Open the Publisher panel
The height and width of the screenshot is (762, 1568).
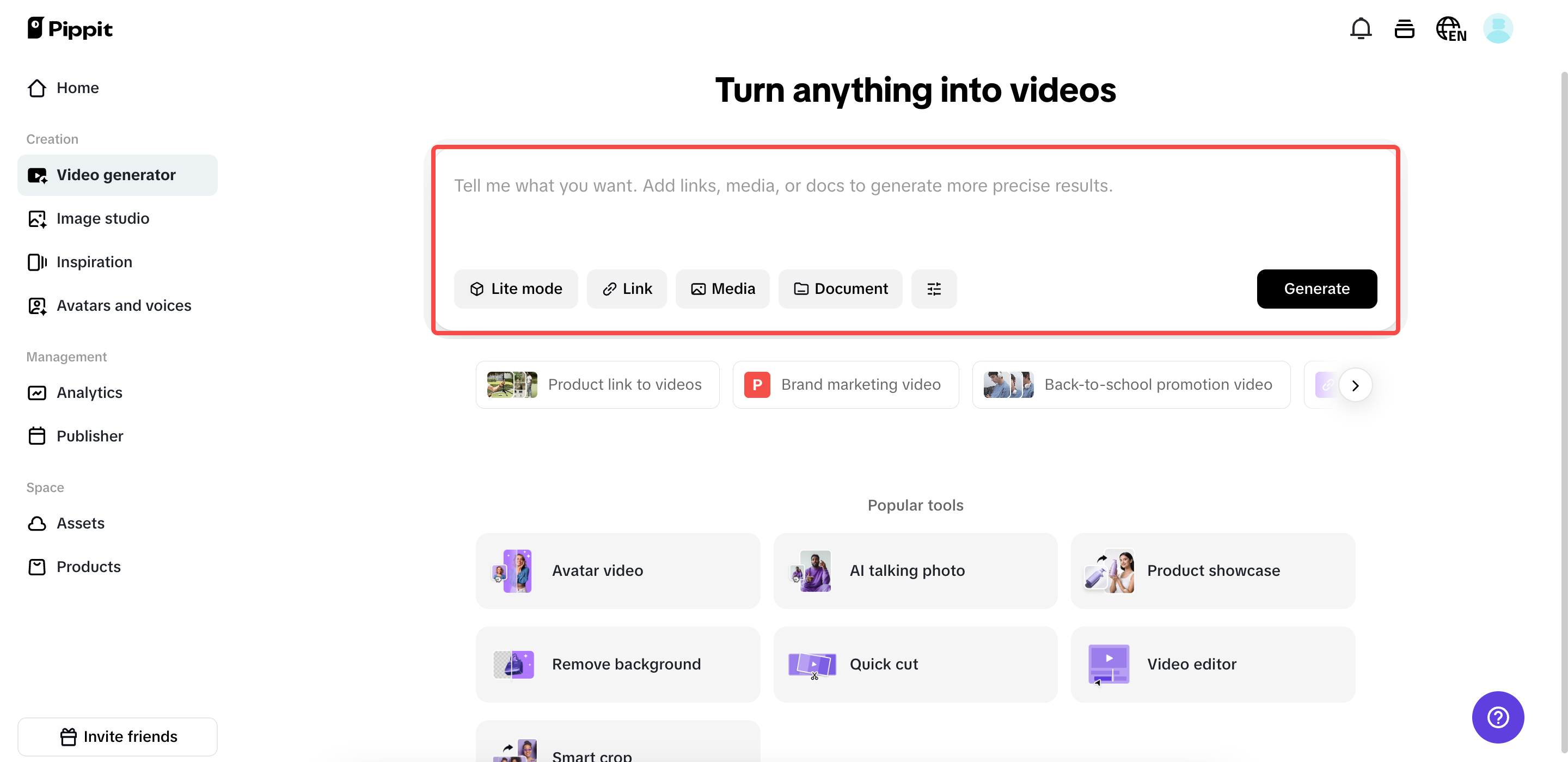tap(90, 436)
